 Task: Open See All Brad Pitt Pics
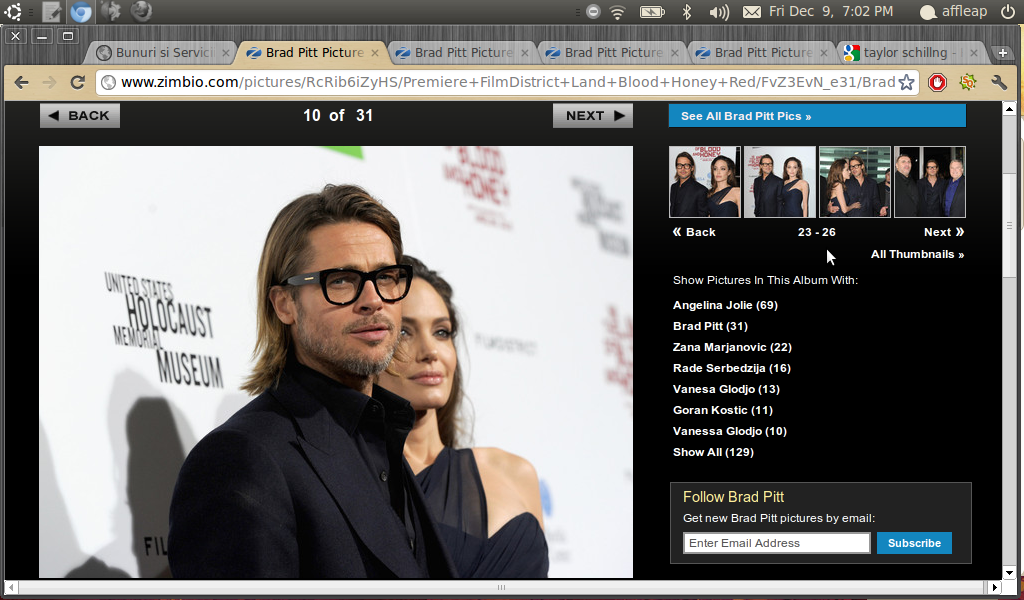817,116
